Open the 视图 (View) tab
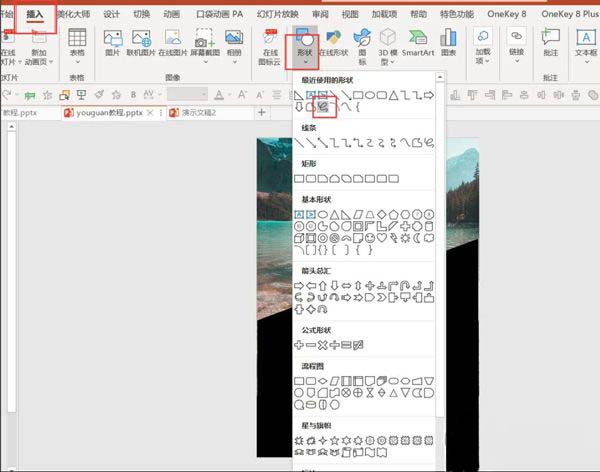 [350, 15]
